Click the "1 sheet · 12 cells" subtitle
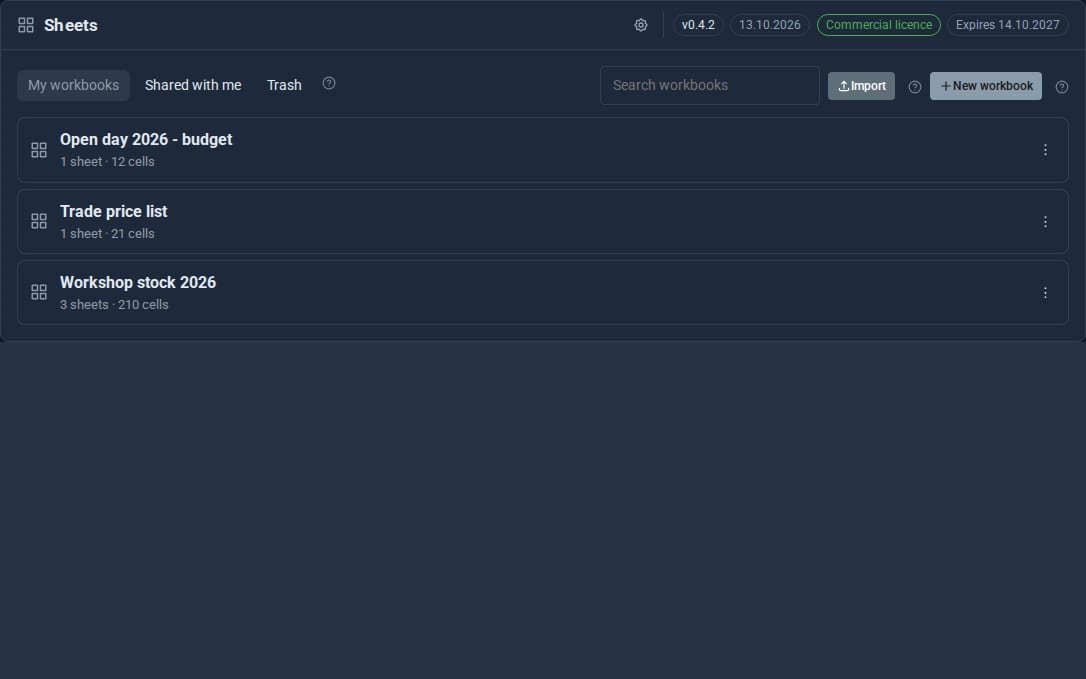This screenshot has width=1086, height=679. (107, 161)
